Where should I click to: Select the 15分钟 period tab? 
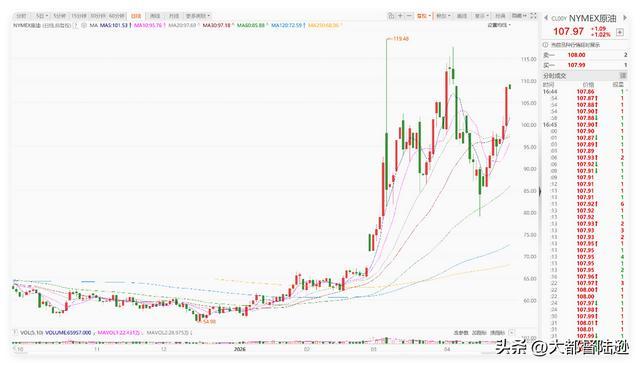(x=79, y=16)
